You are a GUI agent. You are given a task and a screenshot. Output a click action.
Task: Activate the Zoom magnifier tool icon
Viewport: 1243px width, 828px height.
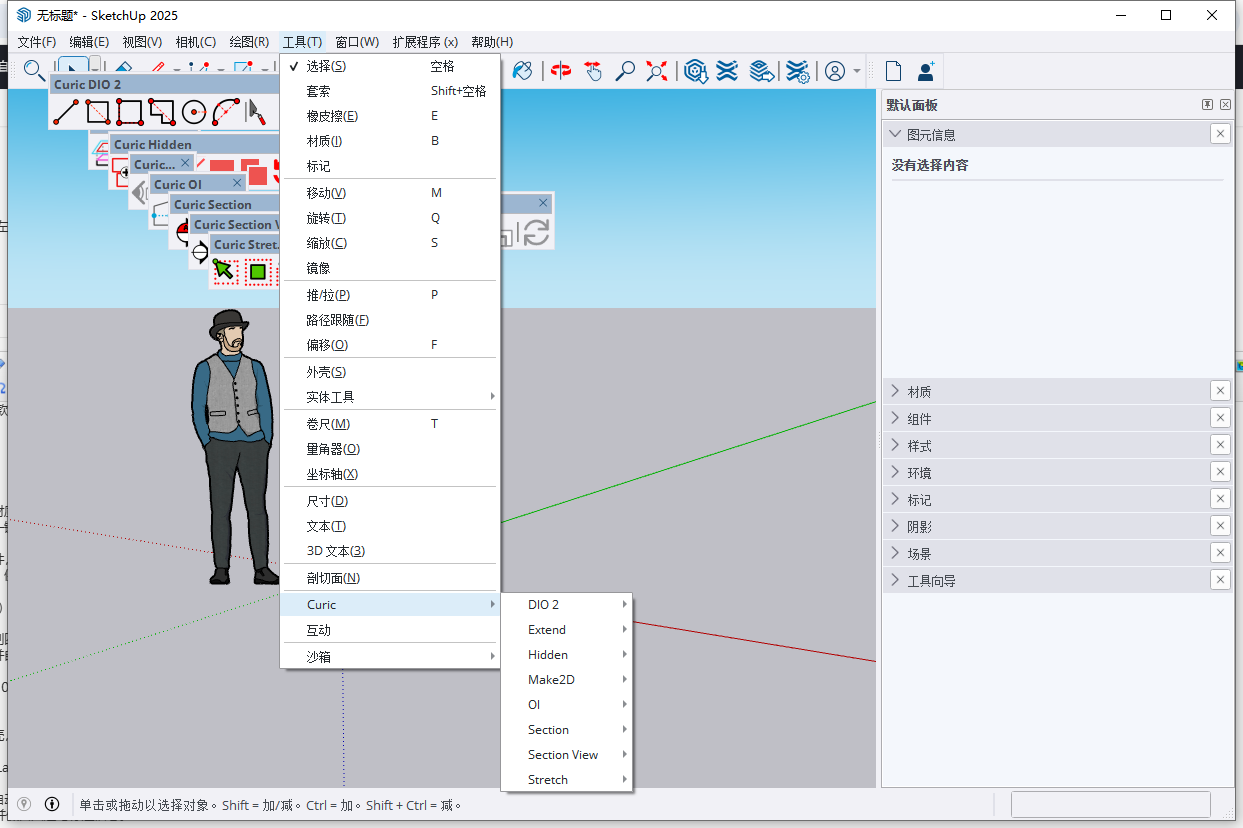pyautogui.click(x=625, y=71)
